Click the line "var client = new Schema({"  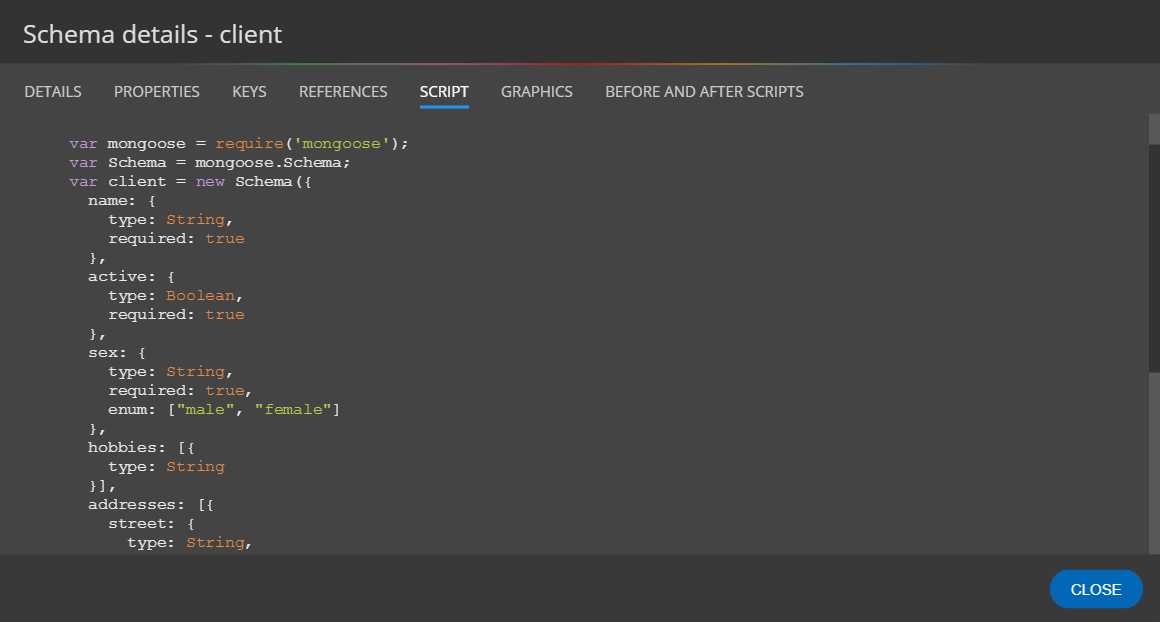click(191, 182)
